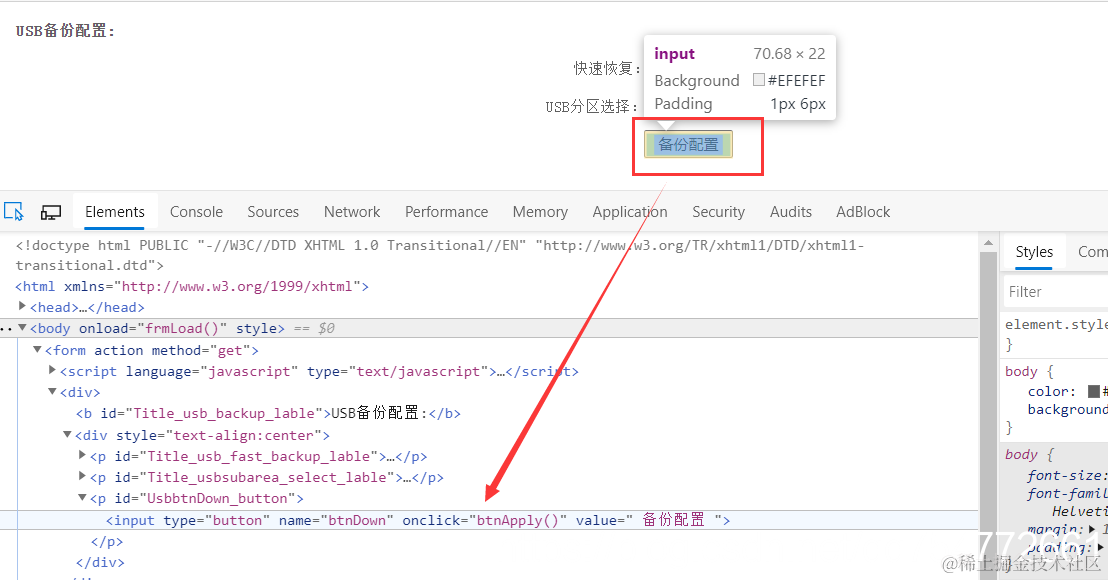The height and width of the screenshot is (580, 1108).
Task: Click the body color swatch in Styles
Action: 1094,391
